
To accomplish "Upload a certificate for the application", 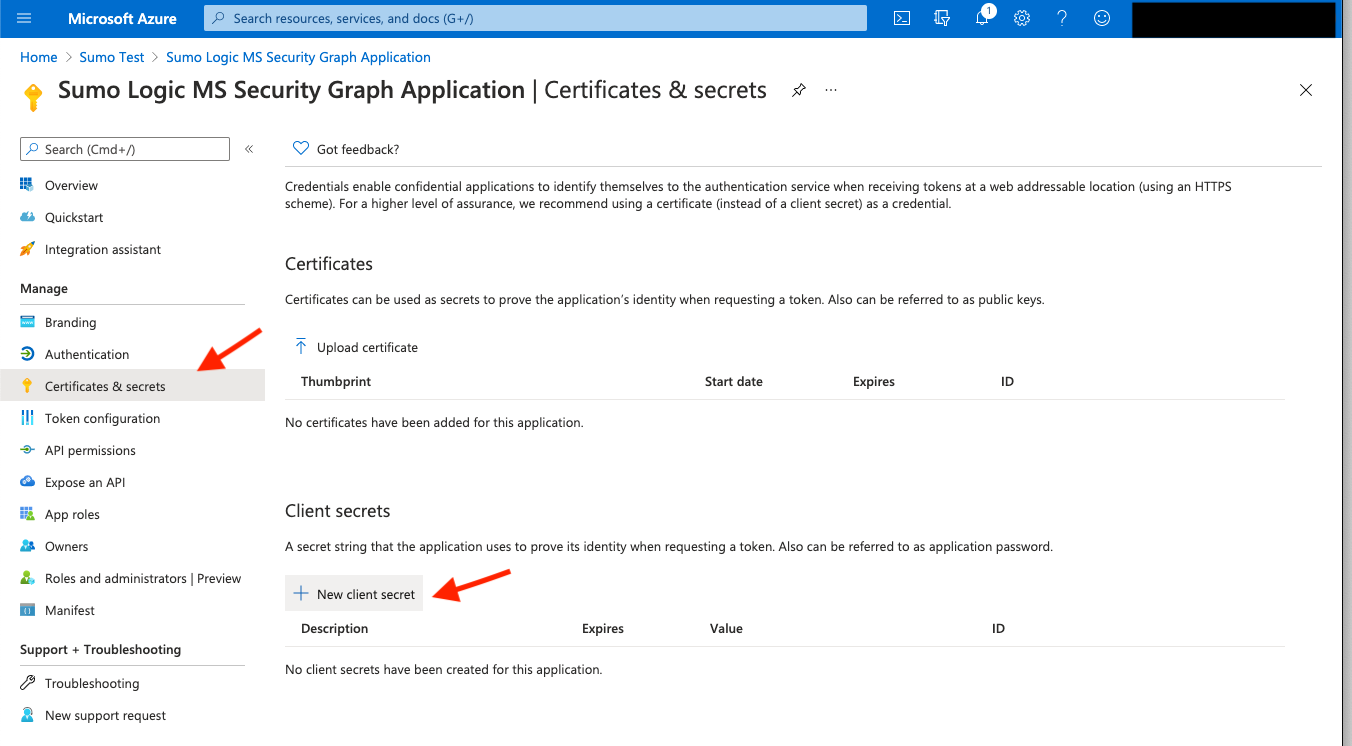I will coord(355,347).
